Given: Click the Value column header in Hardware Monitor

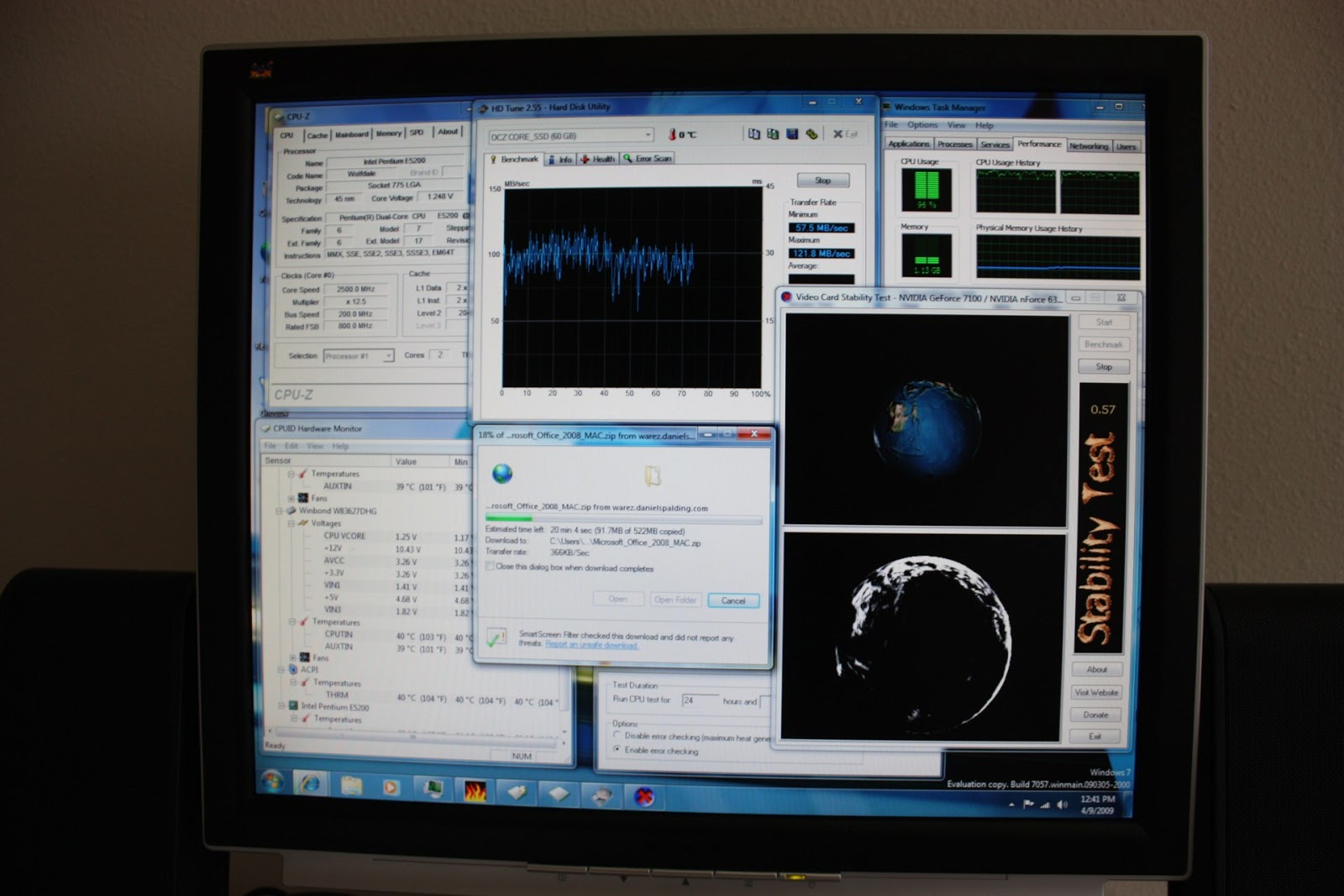Looking at the screenshot, I should click(421, 461).
